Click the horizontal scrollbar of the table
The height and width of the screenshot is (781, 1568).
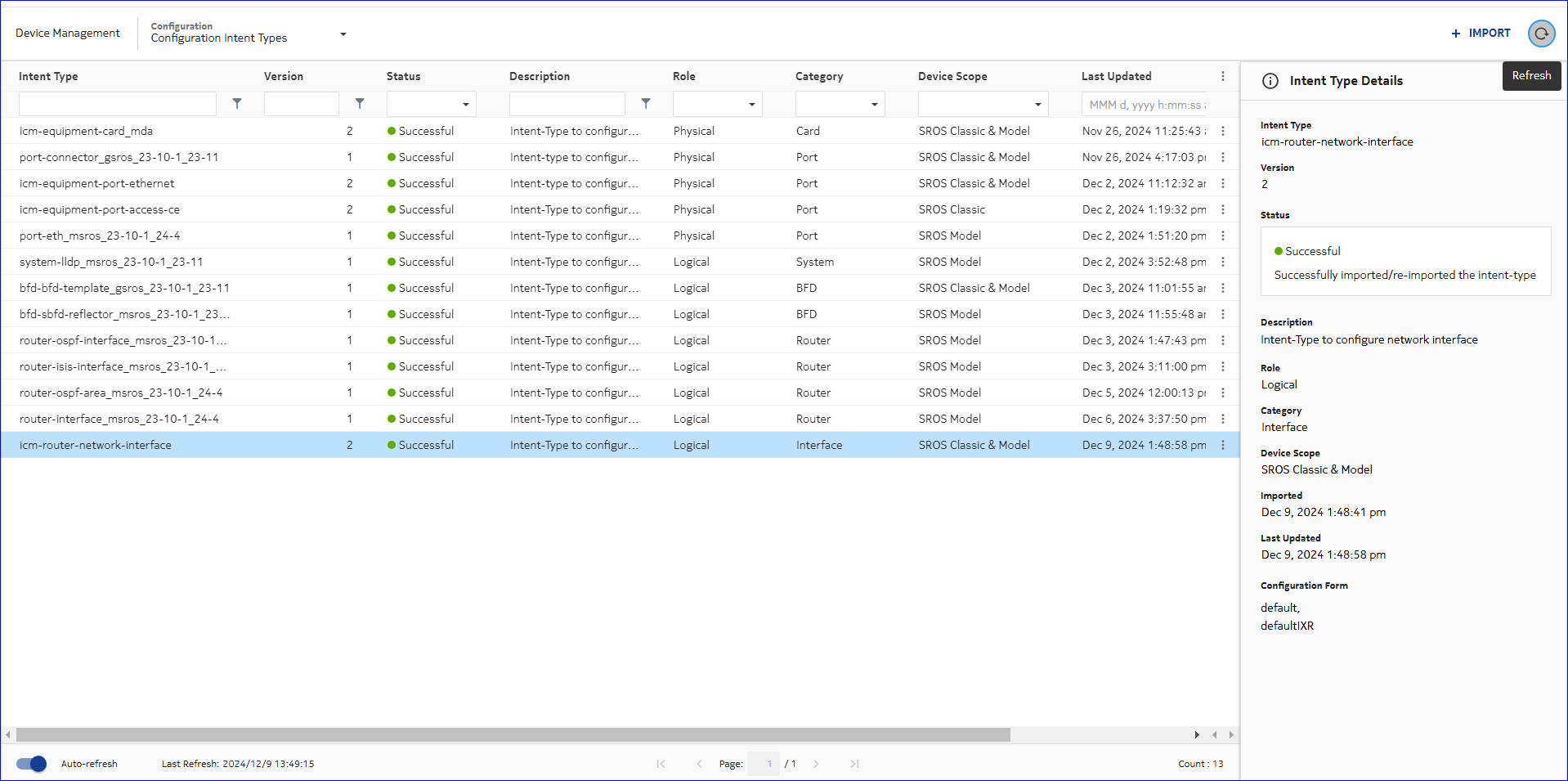(x=513, y=735)
